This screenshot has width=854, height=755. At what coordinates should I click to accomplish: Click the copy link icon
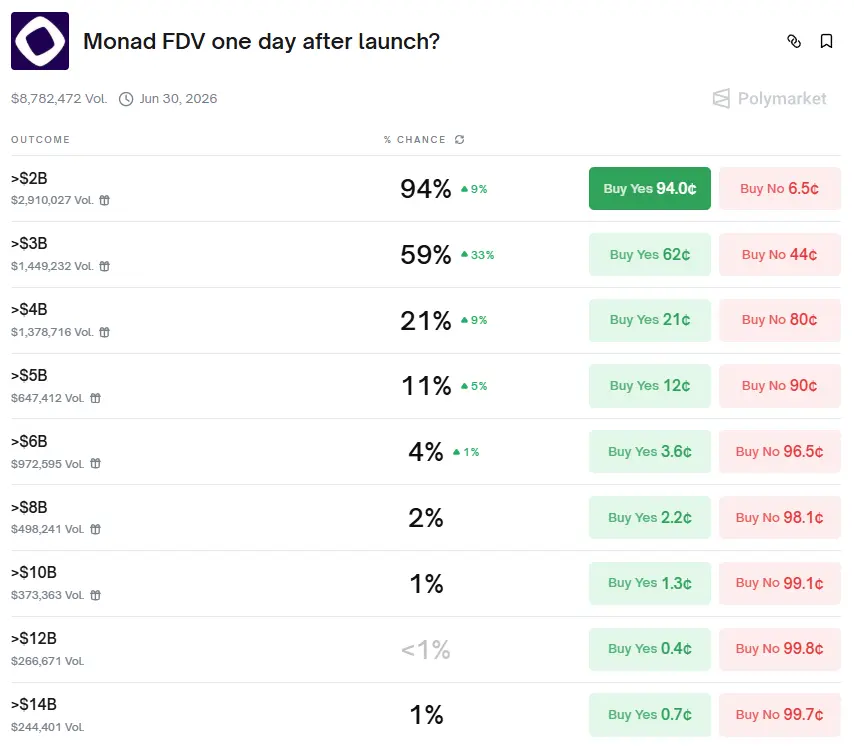click(x=794, y=41)
